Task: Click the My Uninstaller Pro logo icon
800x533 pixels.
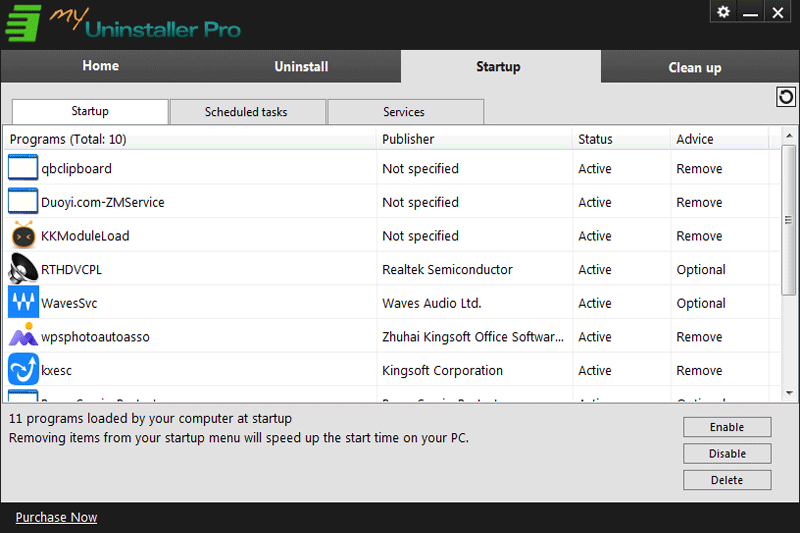Action: click(23, 23)
